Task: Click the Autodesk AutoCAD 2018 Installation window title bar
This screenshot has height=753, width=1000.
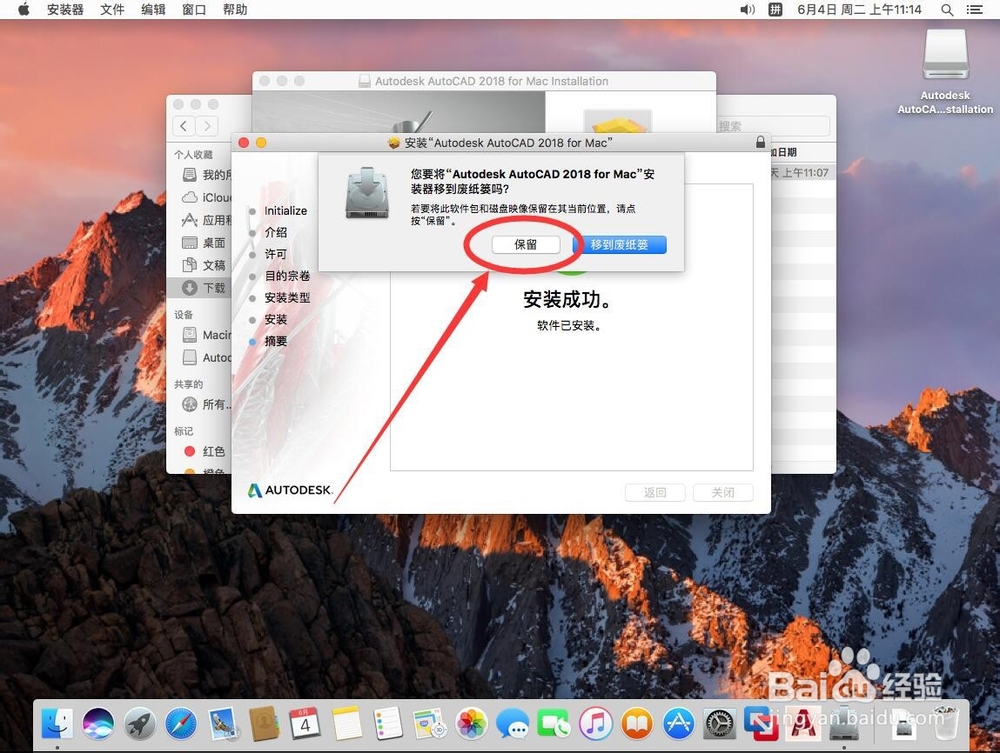Action: pos(484,81)
